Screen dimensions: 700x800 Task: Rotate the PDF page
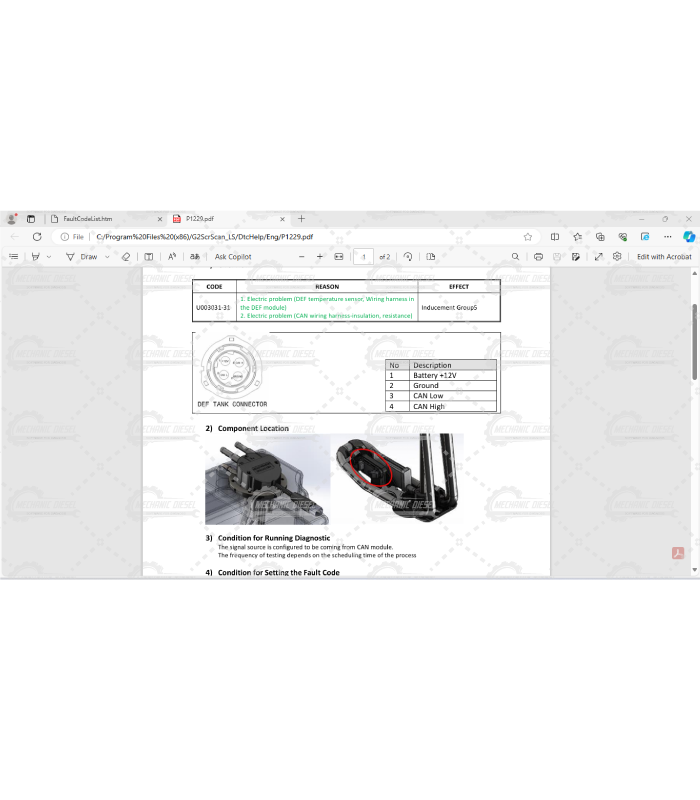[408, 257]
